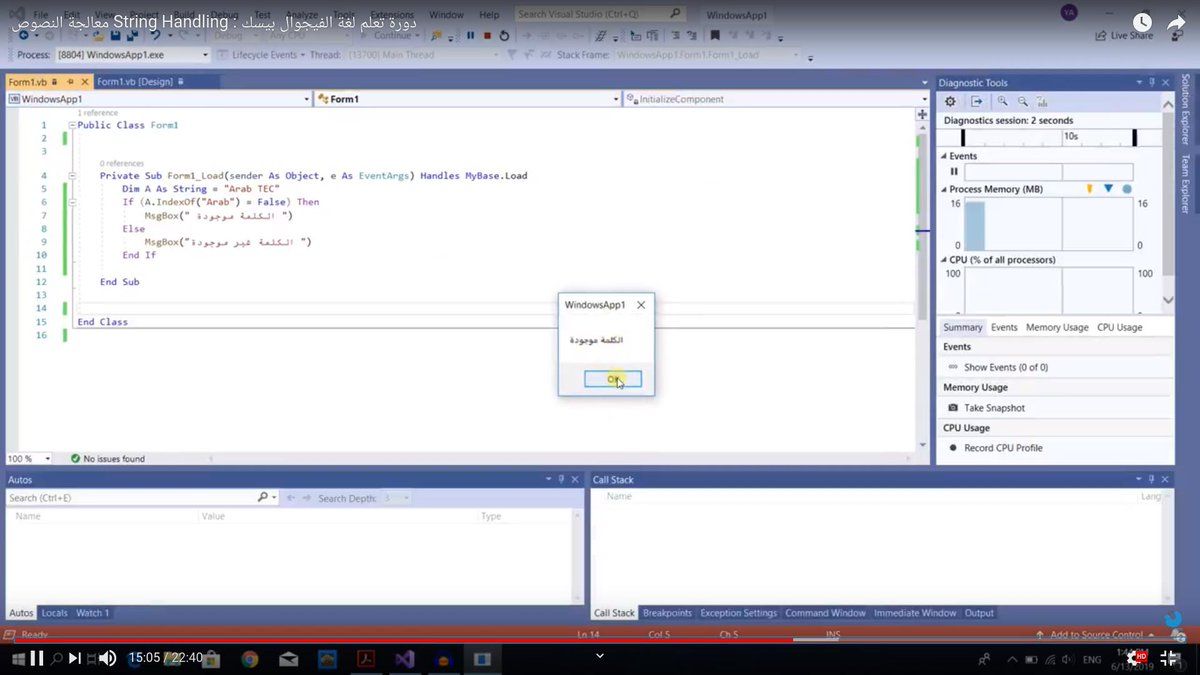The width and height of the screenshot is (1200, 675).
Task: Collapse the Form1_Load sub code block
Action: coord(72,175)
